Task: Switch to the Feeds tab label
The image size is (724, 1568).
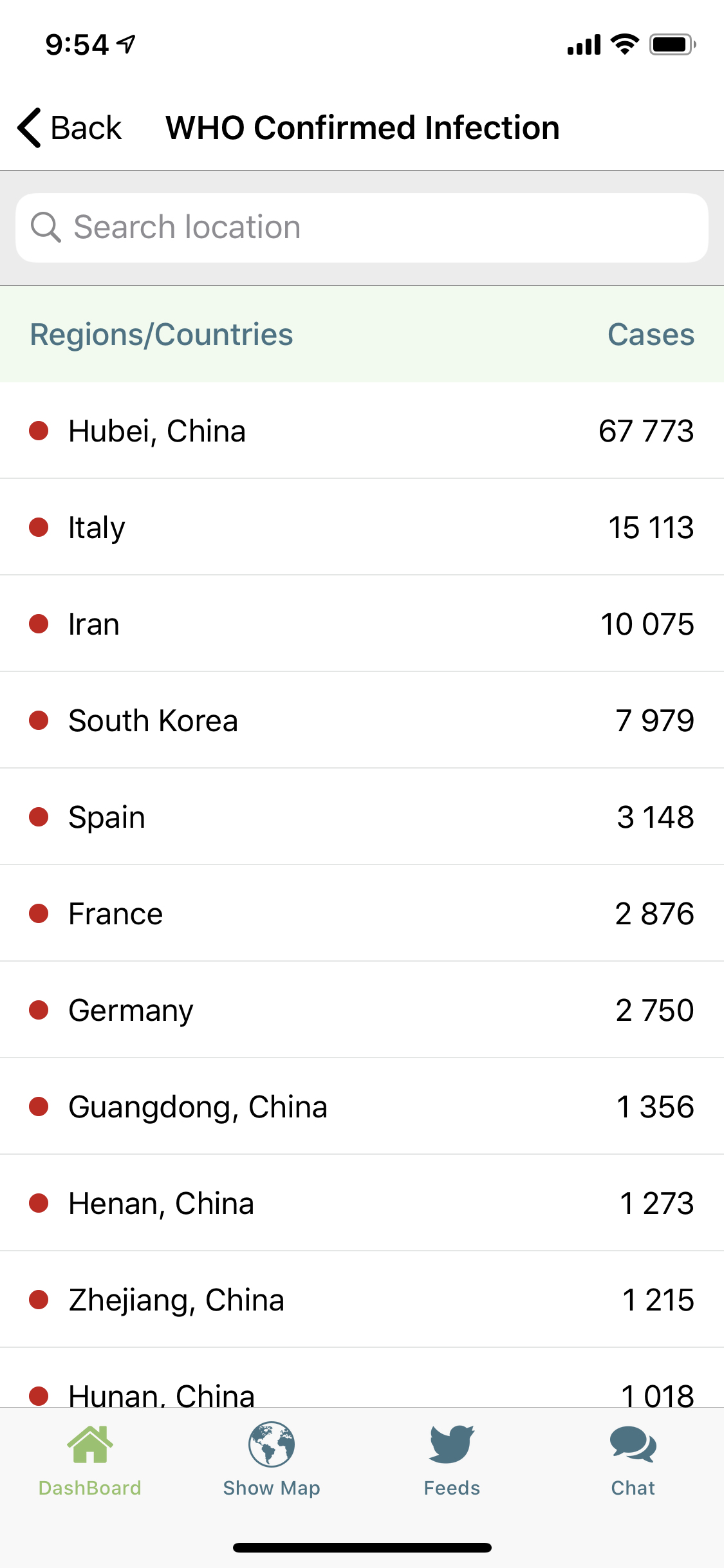Action: point(452,1488)
